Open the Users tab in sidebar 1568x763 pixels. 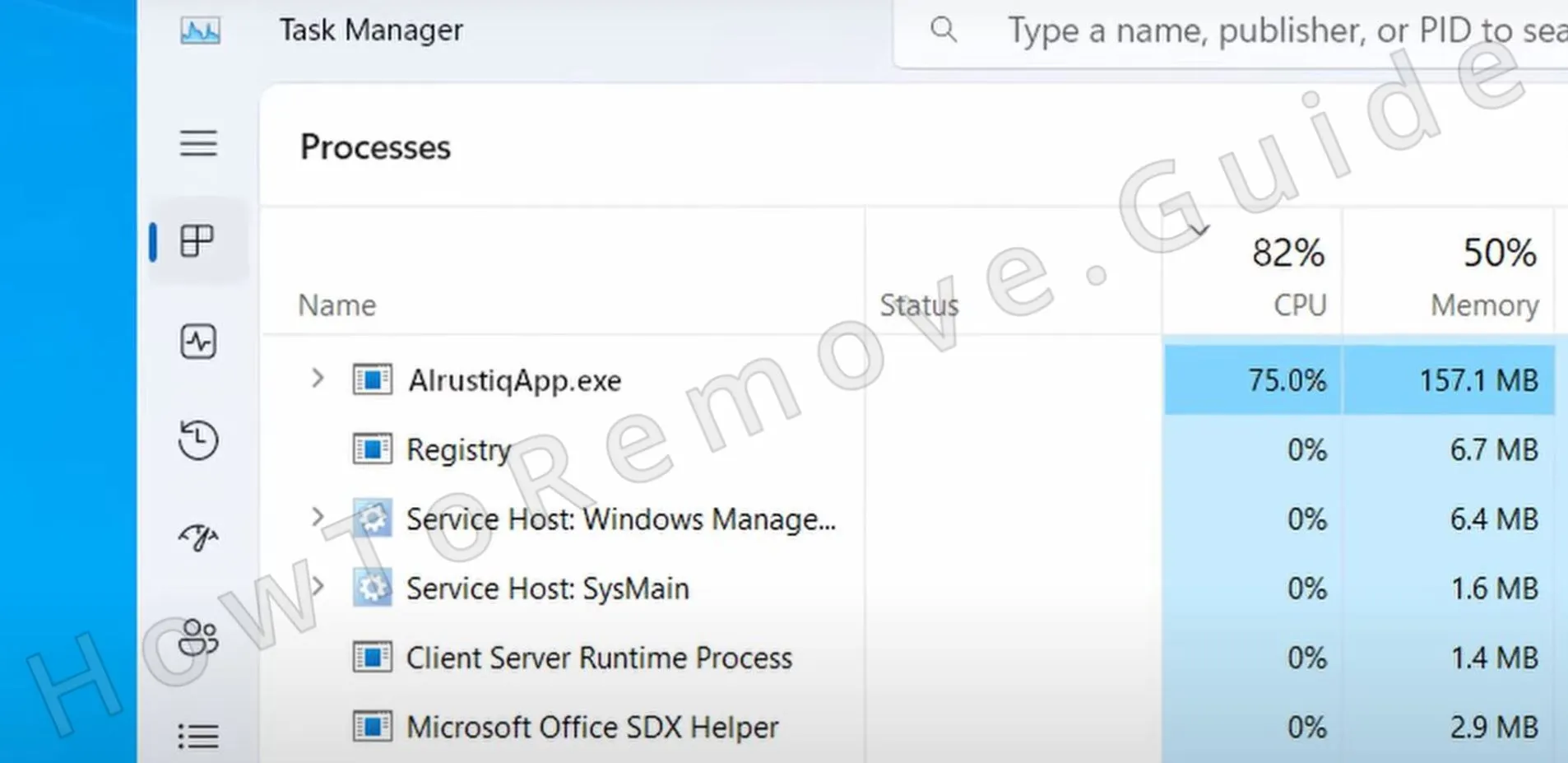(x=198, y=636)
